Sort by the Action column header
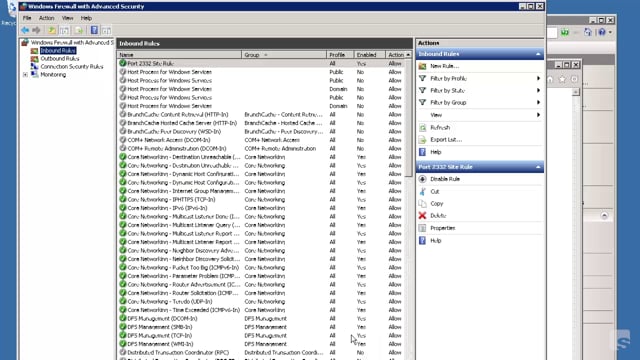The image size is (640, 360). coord(396,55)
